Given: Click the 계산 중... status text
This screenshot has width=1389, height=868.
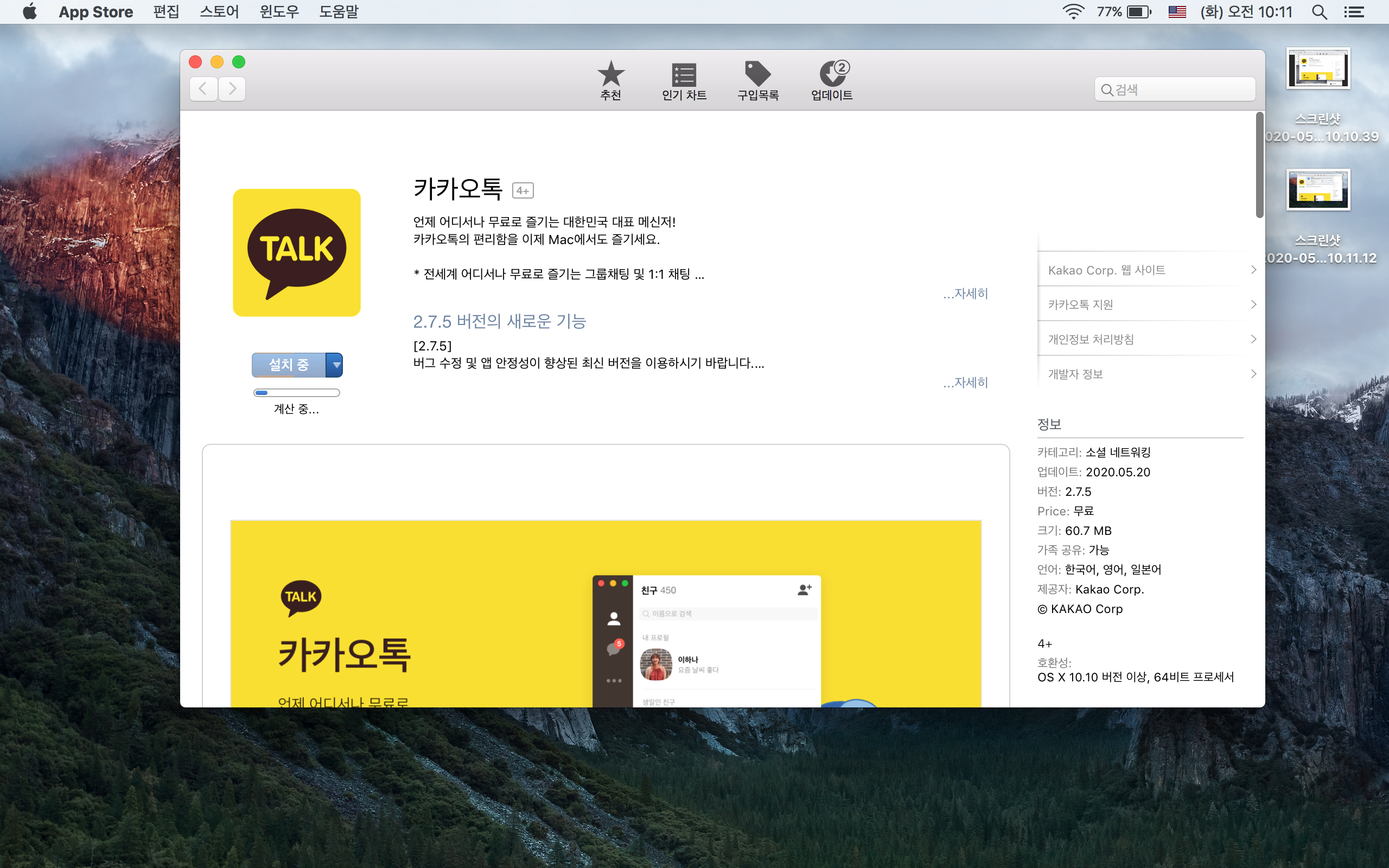Looking at the screenshot, I should point(297,409).
